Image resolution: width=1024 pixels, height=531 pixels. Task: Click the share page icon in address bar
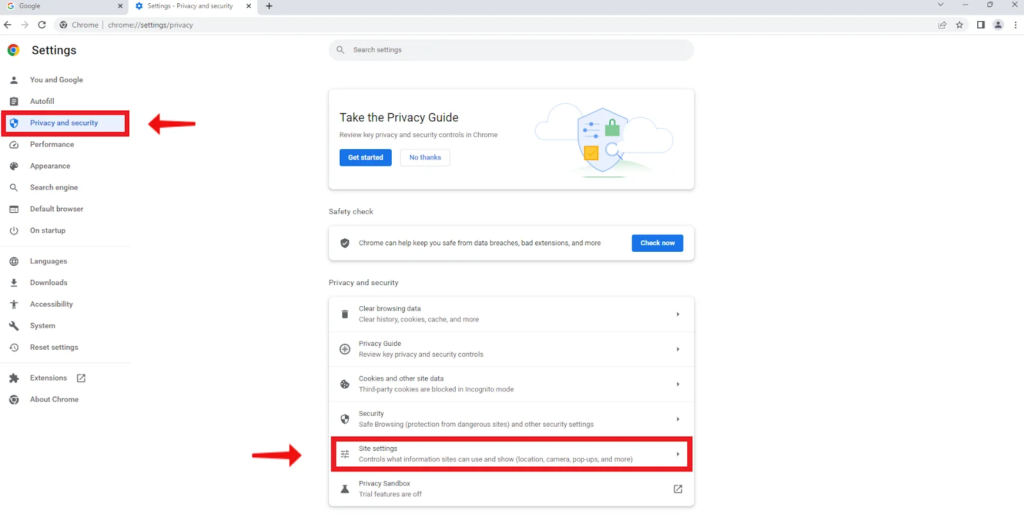(942, 25)
